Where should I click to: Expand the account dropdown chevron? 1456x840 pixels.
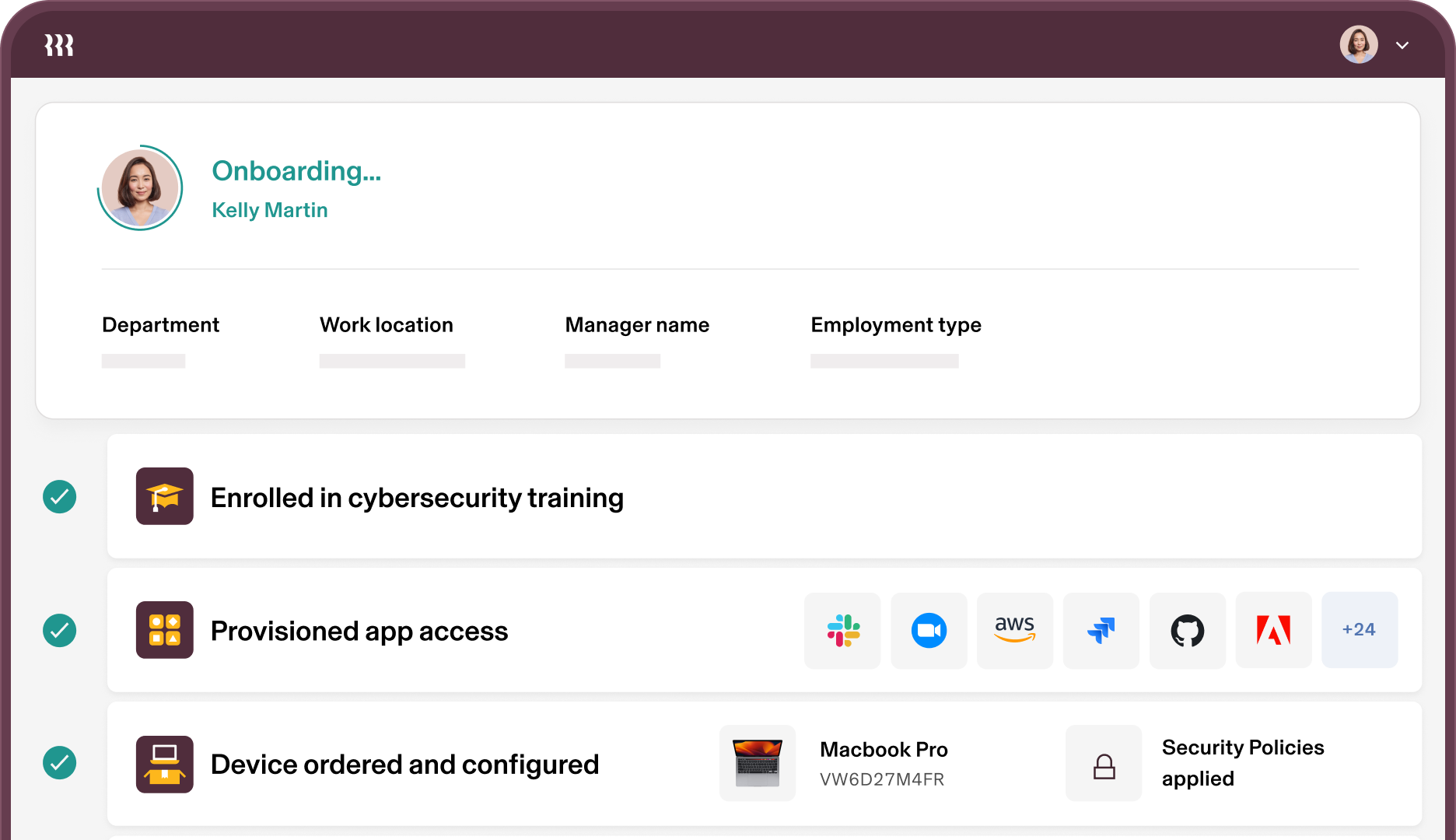pyautogui.click(x=1402, y=45)
